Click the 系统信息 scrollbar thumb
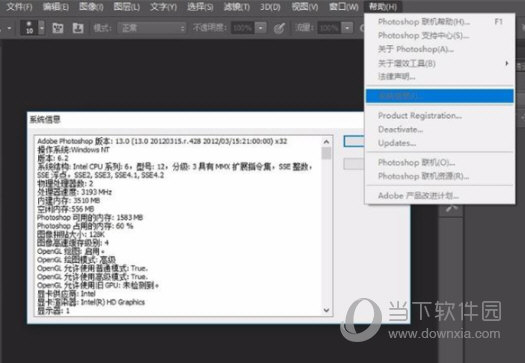The width and height of the screenshot is (525, 363). click(x=326, y=153)
